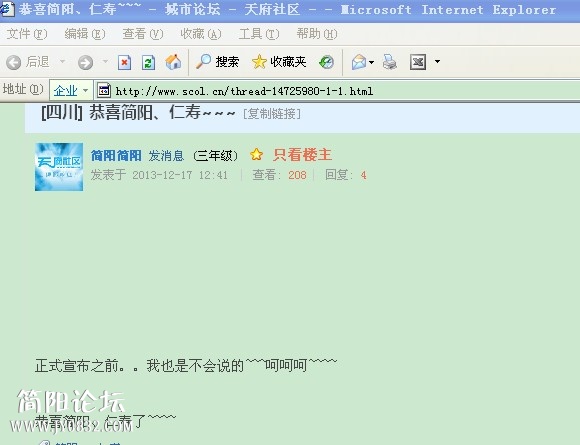Open the Forward button history dropdown arrow

105,61
